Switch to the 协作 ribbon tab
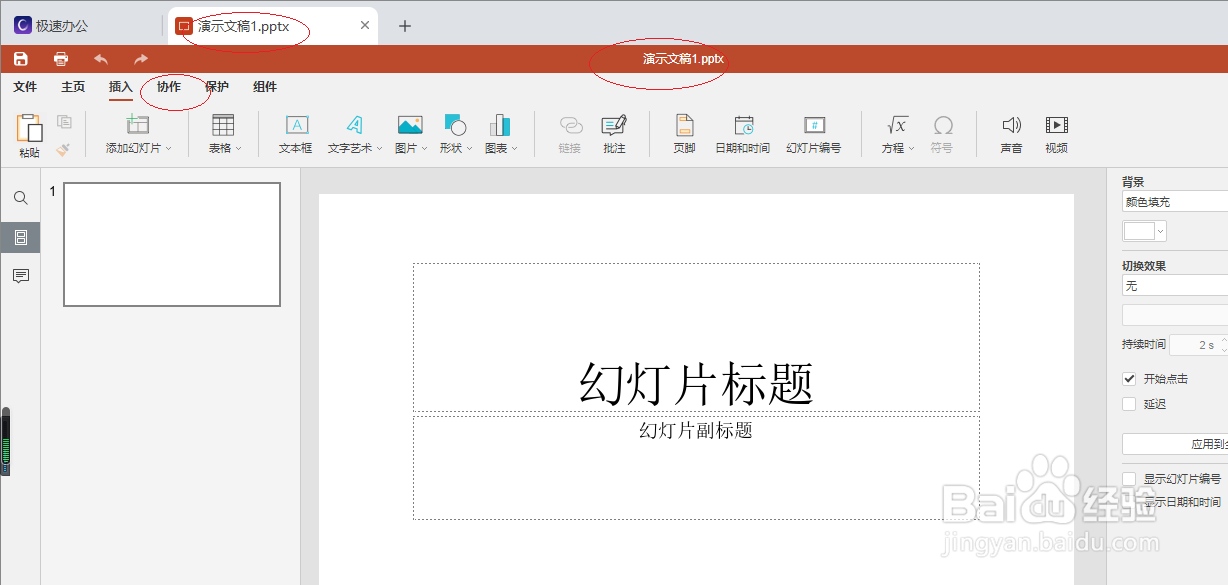This screenshot has width=1228, height=585. tap(168, 87)
